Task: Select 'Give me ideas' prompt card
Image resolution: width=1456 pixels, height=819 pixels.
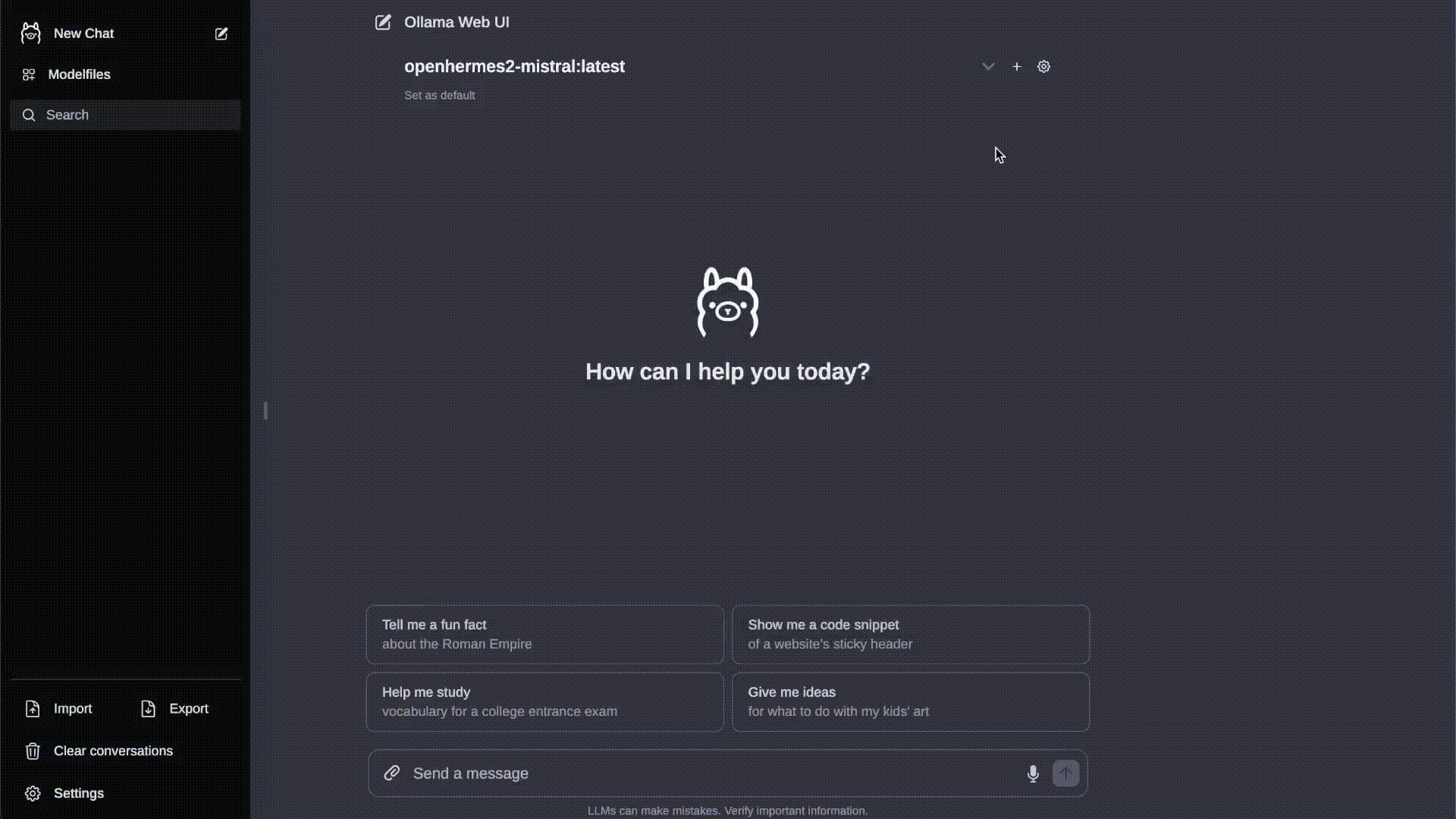Action: pyautogui.click(x=911, y=701)
